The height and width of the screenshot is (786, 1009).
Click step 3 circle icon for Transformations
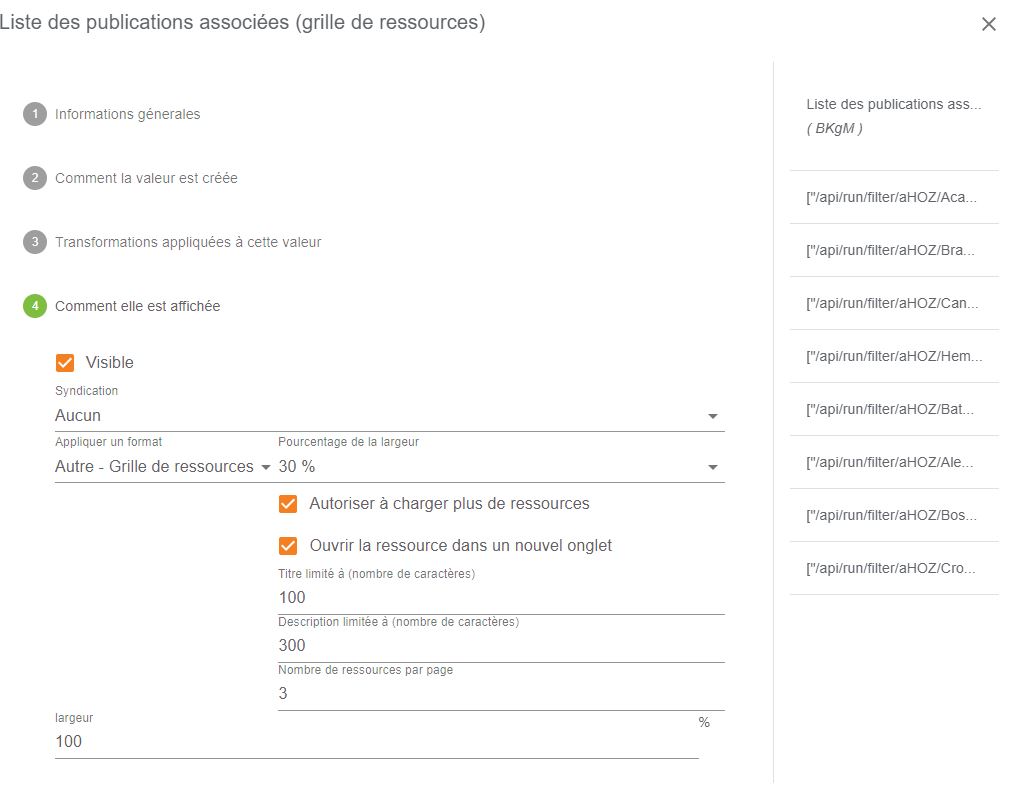coord(35,242)
